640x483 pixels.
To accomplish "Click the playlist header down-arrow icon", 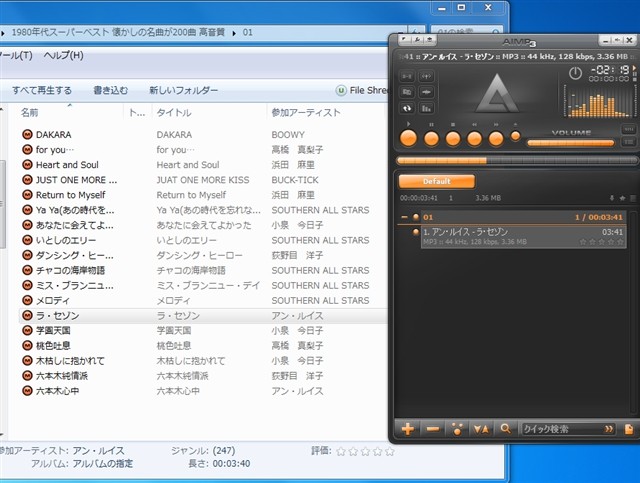I will [612, 198].
